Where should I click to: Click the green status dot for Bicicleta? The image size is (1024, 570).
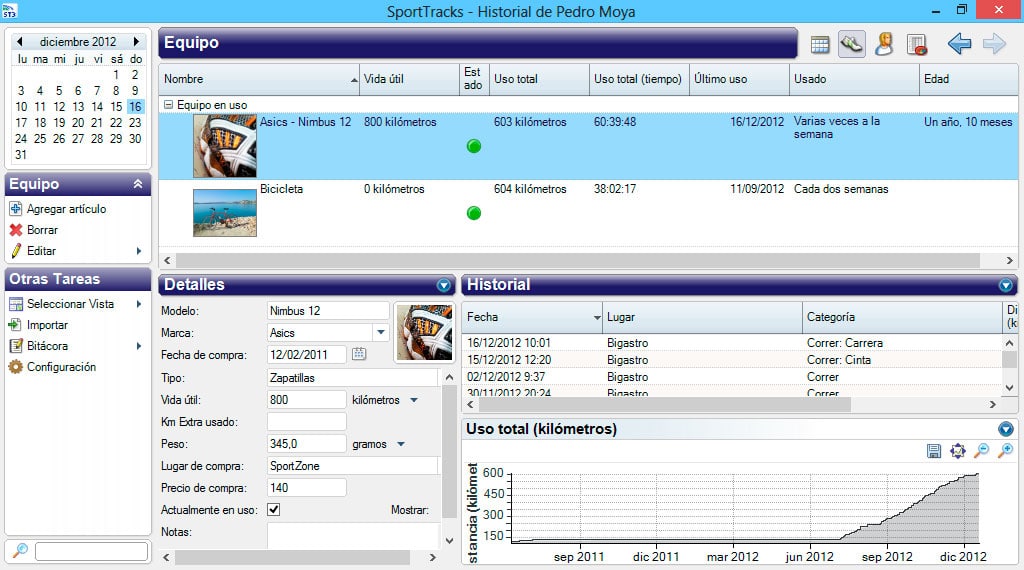474,213
